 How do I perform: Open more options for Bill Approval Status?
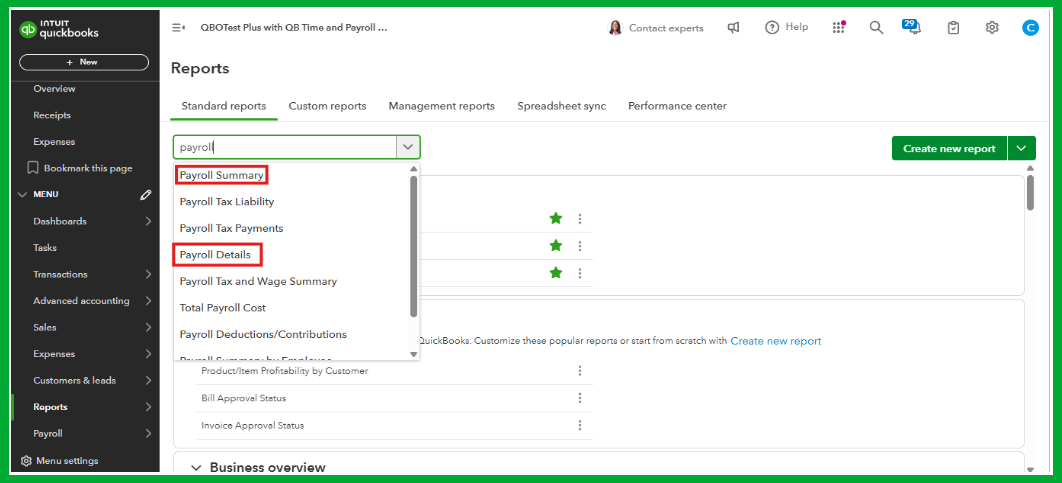[580, 398]
